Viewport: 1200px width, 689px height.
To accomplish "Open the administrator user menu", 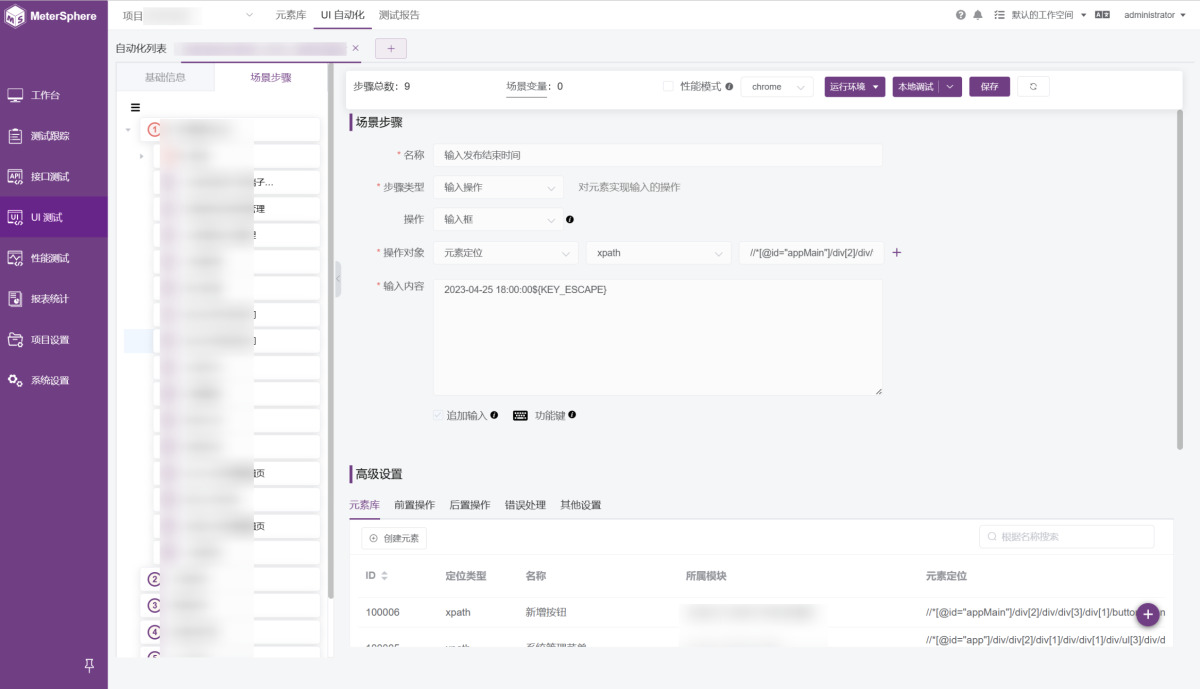I will click(1153, 15).
